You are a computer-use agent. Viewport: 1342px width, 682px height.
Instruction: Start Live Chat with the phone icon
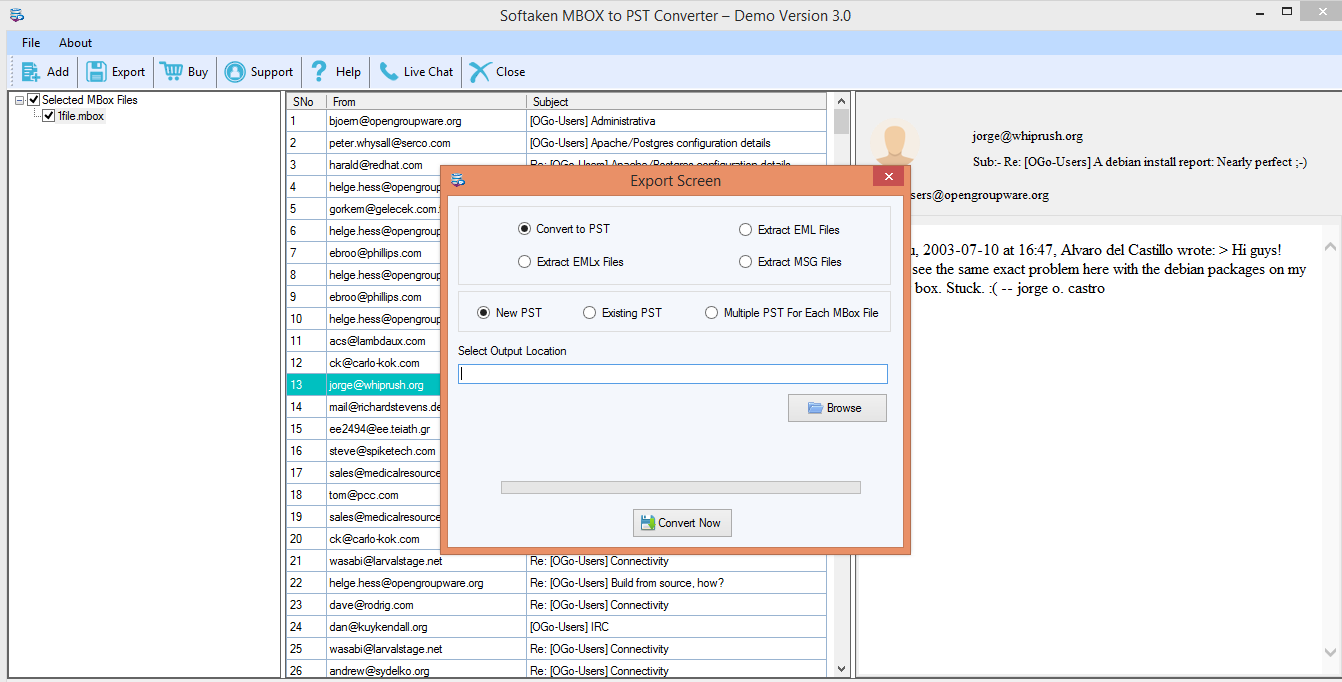(x=388, y=72)
